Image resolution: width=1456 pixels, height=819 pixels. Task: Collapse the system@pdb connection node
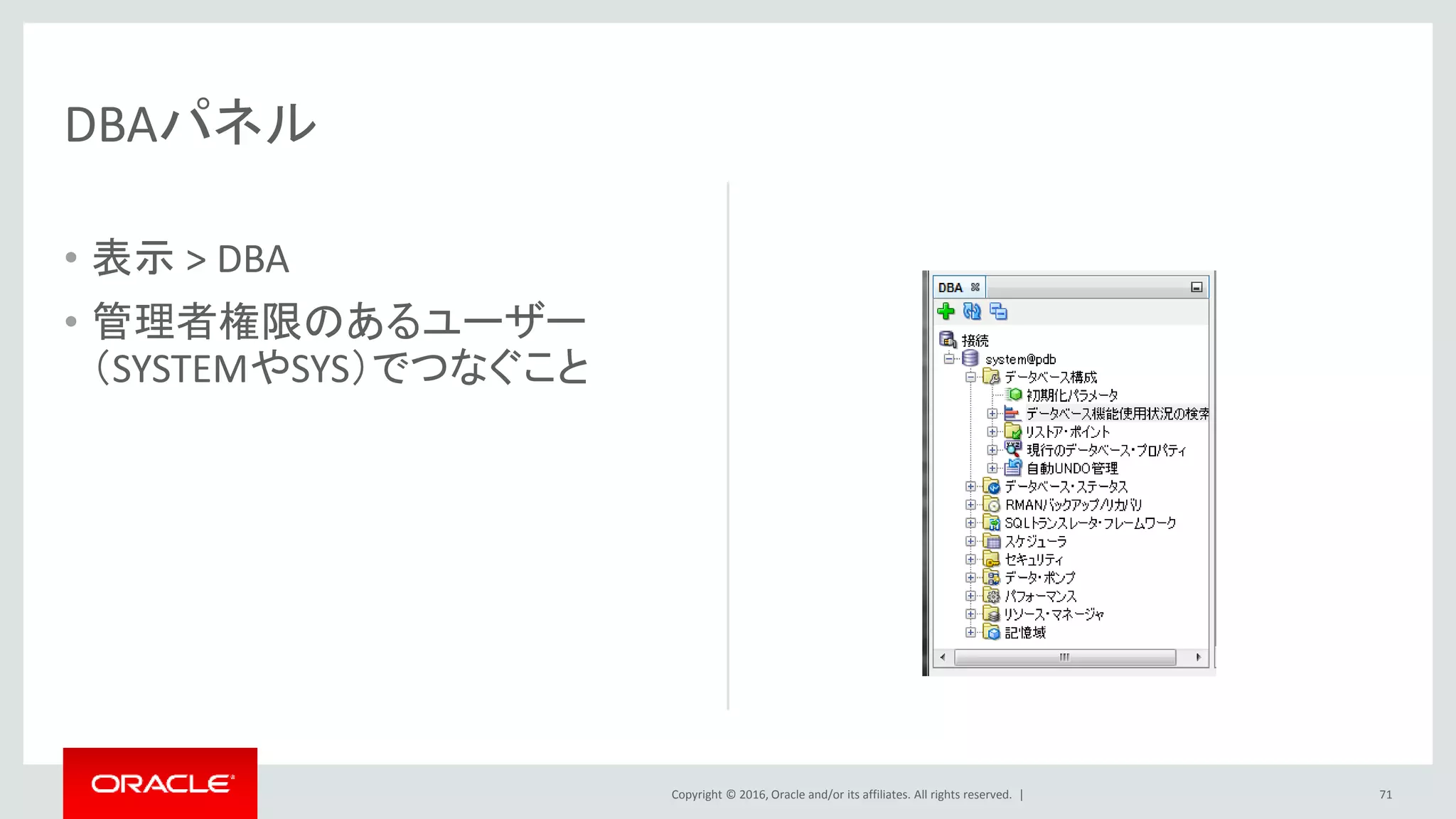click(x=949, y=358)
